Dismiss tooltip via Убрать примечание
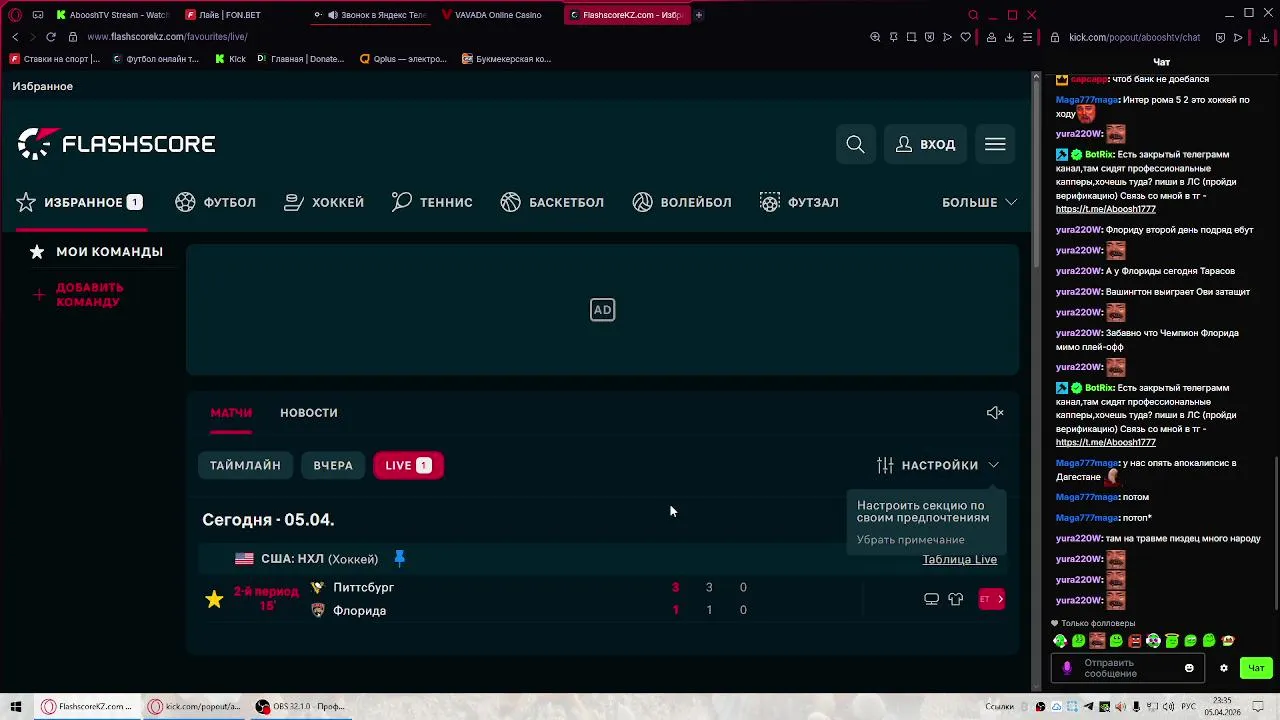Image resolution: width=1280 pixels, height=720 pixels. point(911,540)
